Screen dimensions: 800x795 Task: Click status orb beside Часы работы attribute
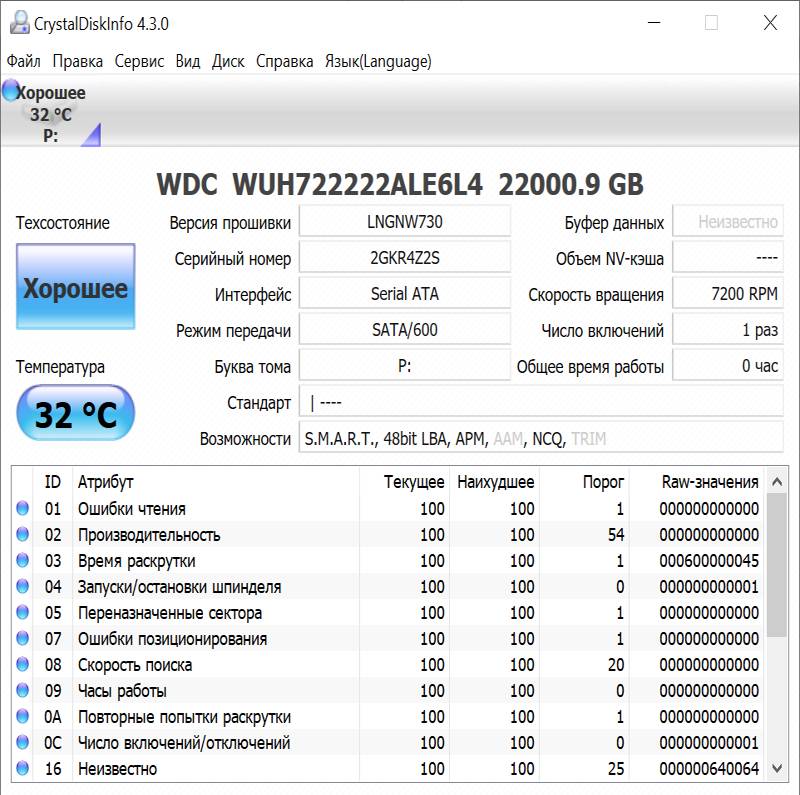(22, 691)
